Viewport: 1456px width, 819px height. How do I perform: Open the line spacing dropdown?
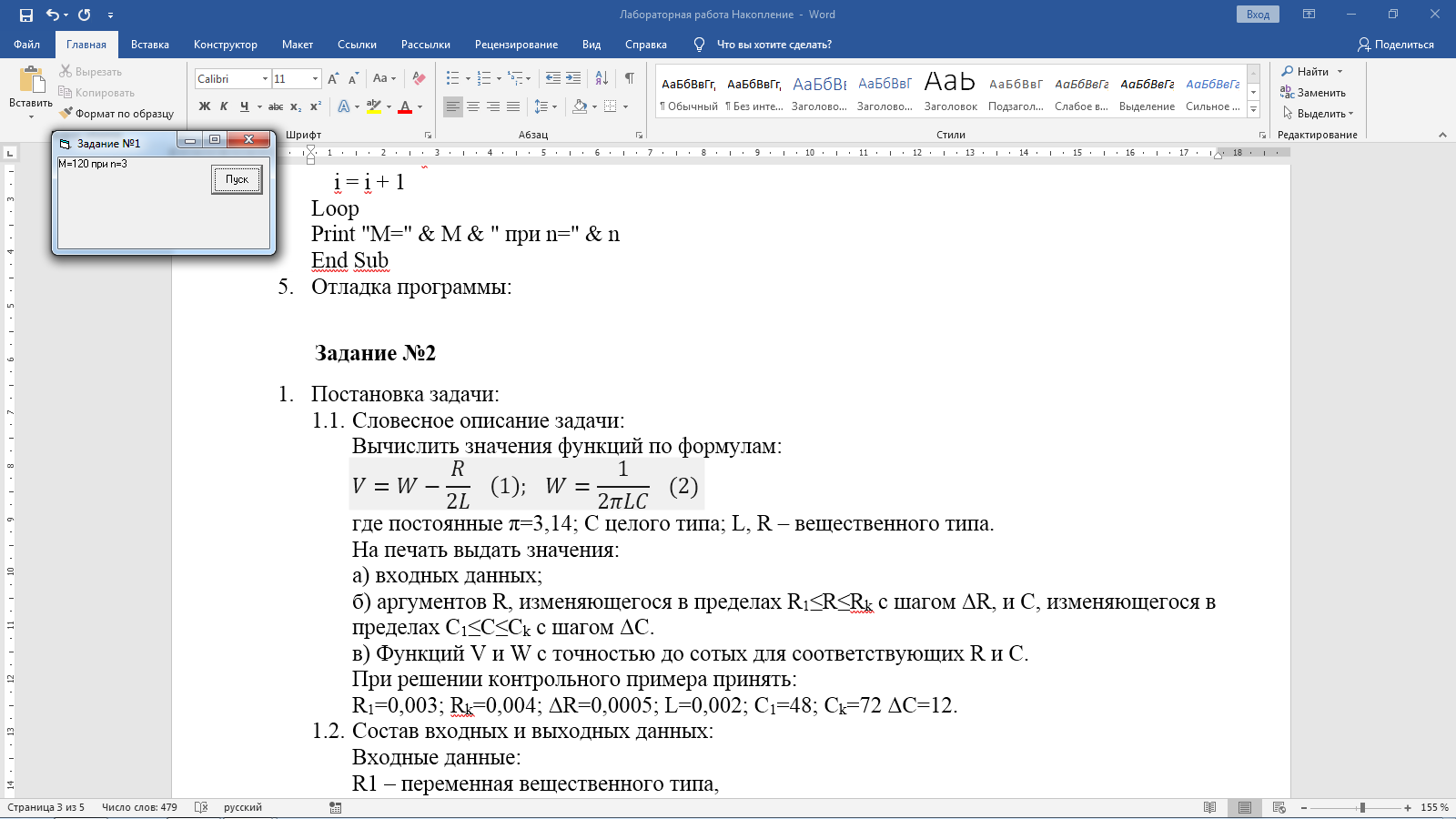(x=545, y=106)
